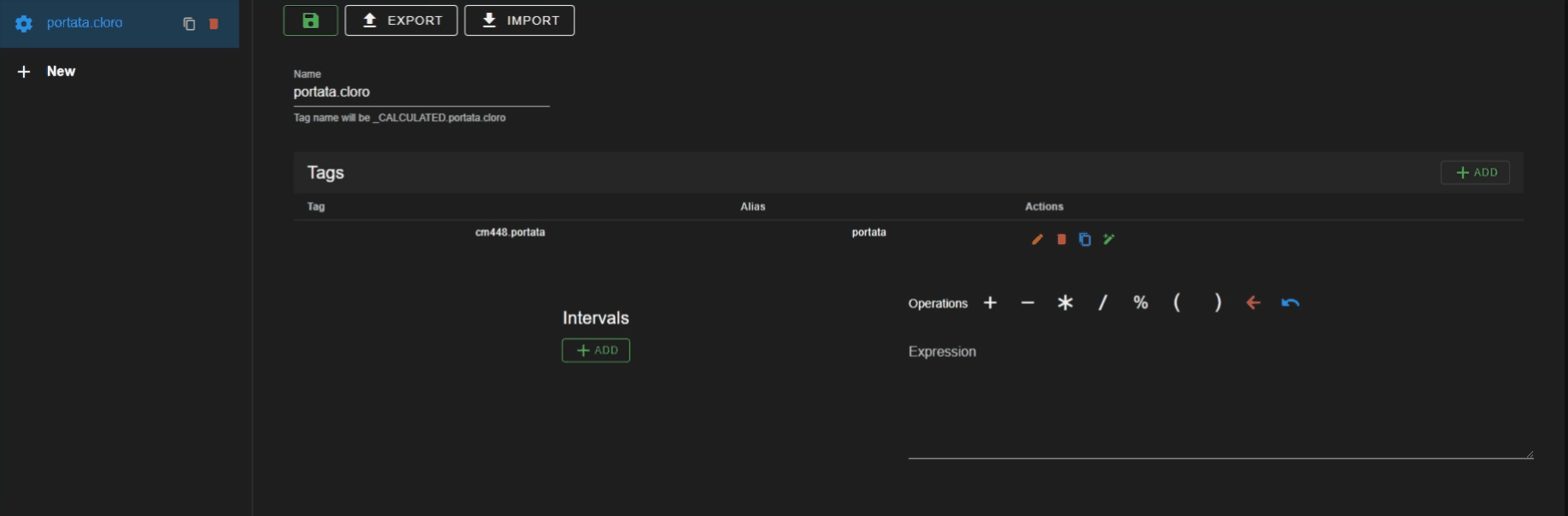Select portata.cloro in the sidebar
The image size is (1568, 516).
85,23
